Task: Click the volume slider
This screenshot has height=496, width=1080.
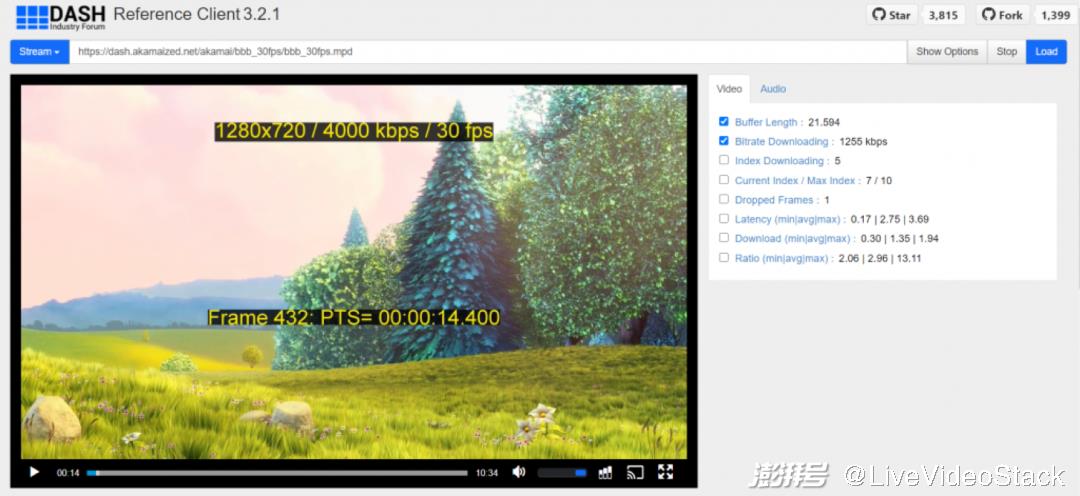Action: [561, 473]
